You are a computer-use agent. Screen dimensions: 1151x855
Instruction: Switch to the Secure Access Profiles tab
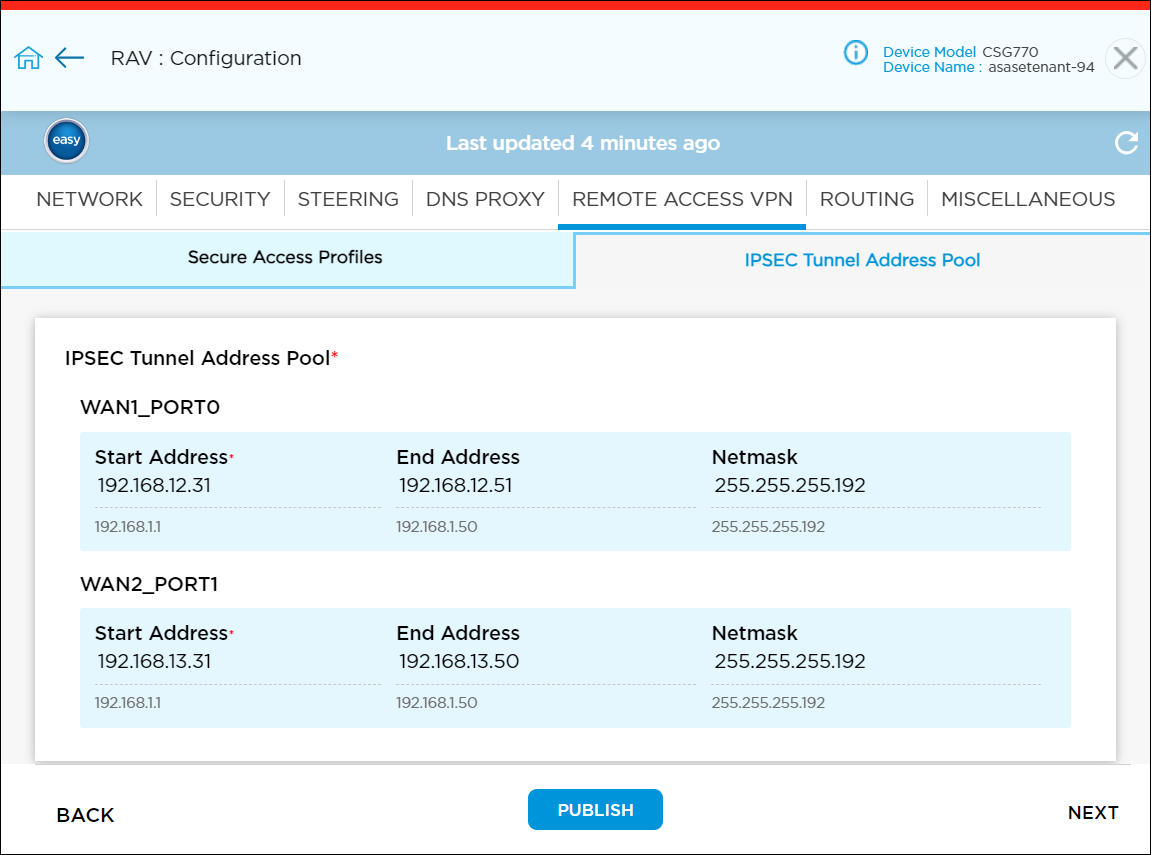pyautogui.click(x=285, y=257)
